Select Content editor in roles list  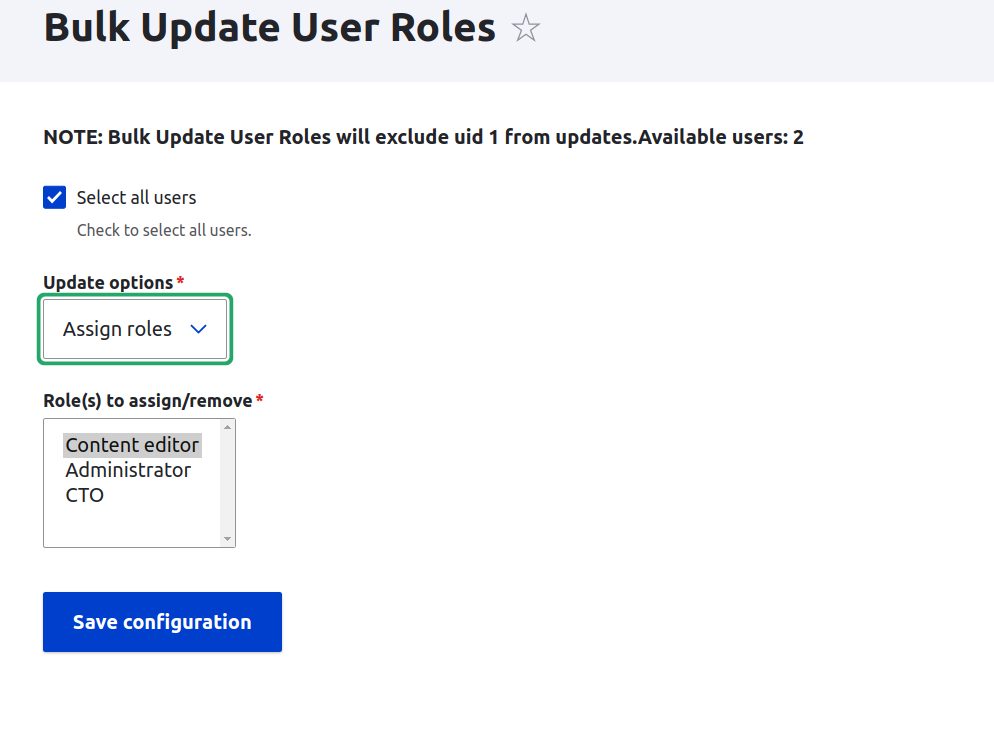coord(132,445)
